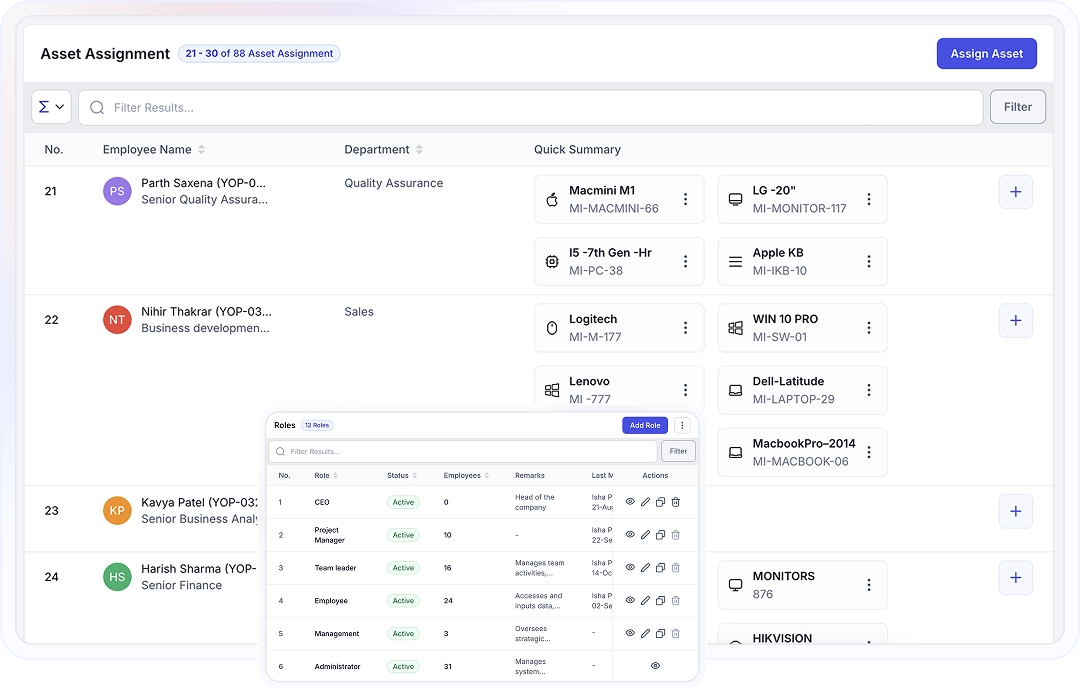Show details of Employee role with eye icon
Viewport: 1080px width, 690px height.
coord(630,600)
